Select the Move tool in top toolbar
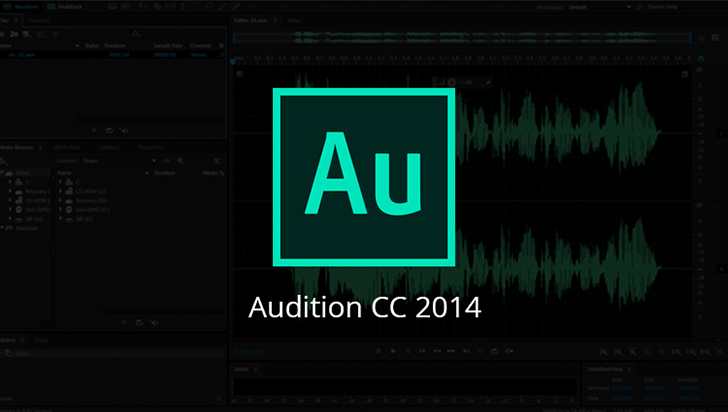Image resolution: width=728 pixels, height=412 pixels. click(x=143, y=7)
